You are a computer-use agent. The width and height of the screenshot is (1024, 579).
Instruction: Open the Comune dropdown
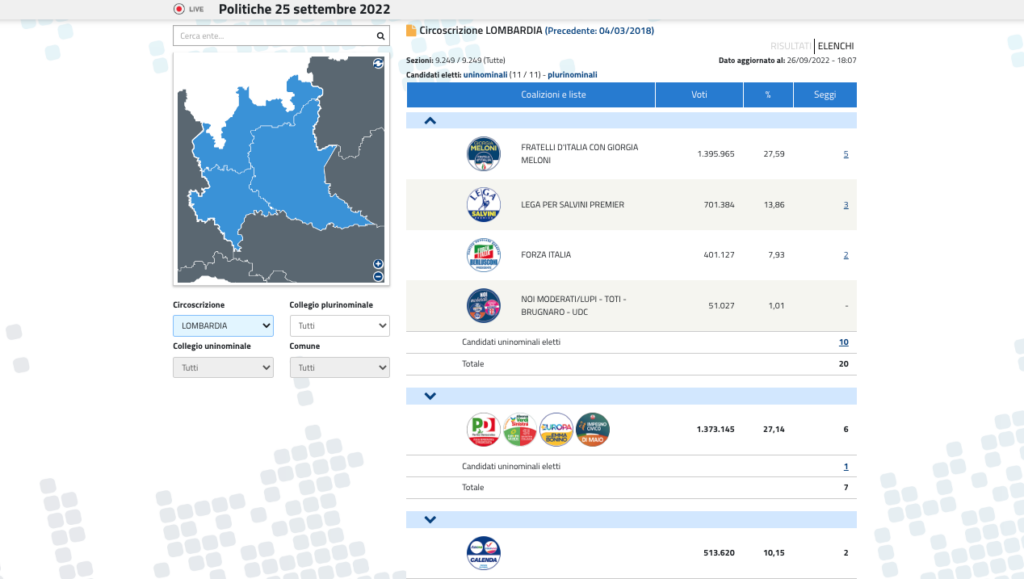click(x=340, y=368)
